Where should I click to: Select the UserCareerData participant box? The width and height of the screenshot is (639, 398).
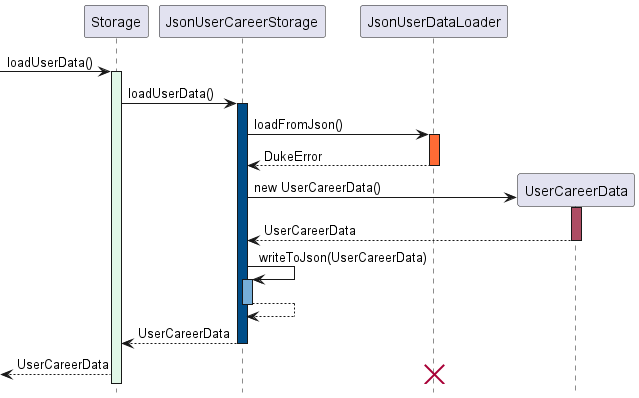click(576, 190)
